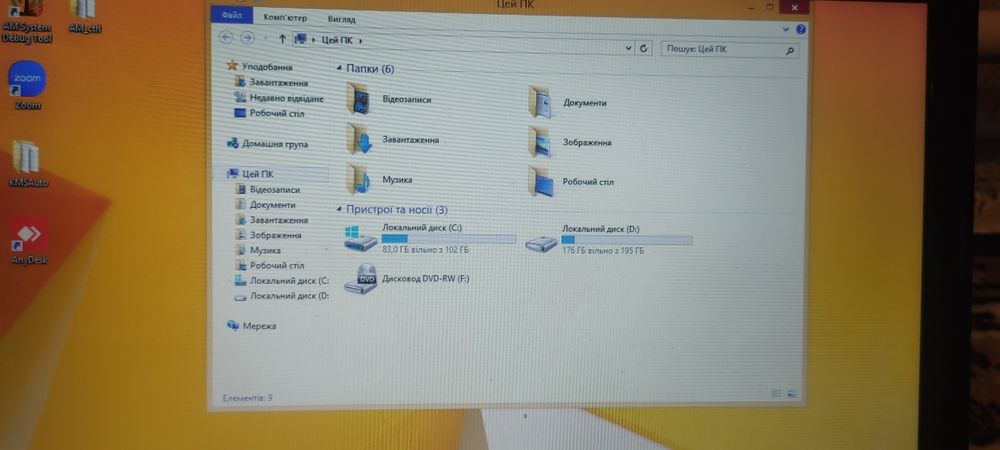Click the 176 ГБ вільно з 195 ГБ text
The width and height of the screenshot is (1000, 450).
point(603,251)
